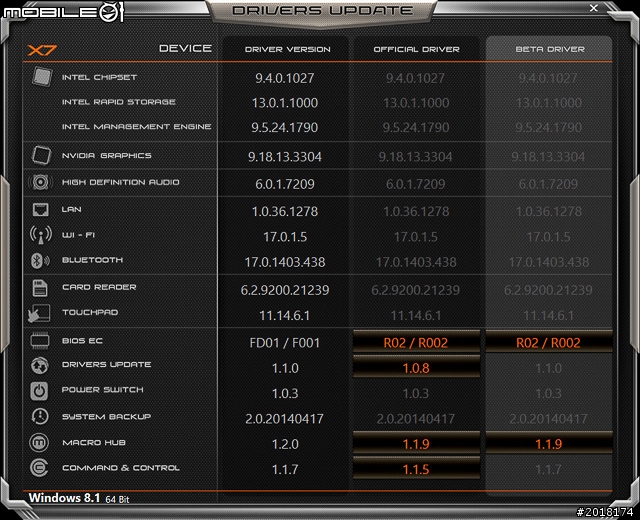Click driver version 13.0.1.1000
Viewport: 640px width, 520px height.
point(285,103)
